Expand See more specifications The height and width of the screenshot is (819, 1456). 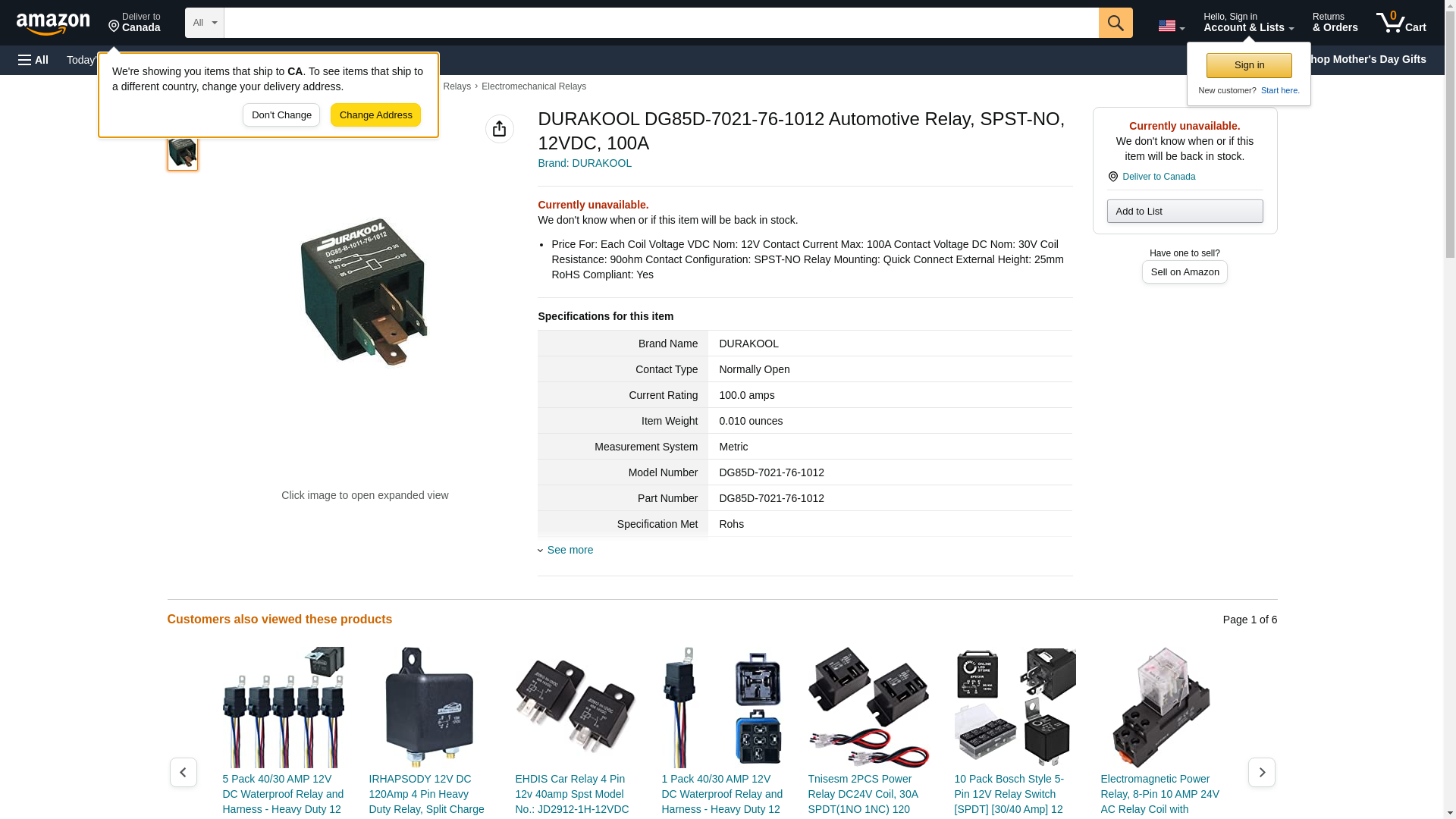tap(570, 550)
